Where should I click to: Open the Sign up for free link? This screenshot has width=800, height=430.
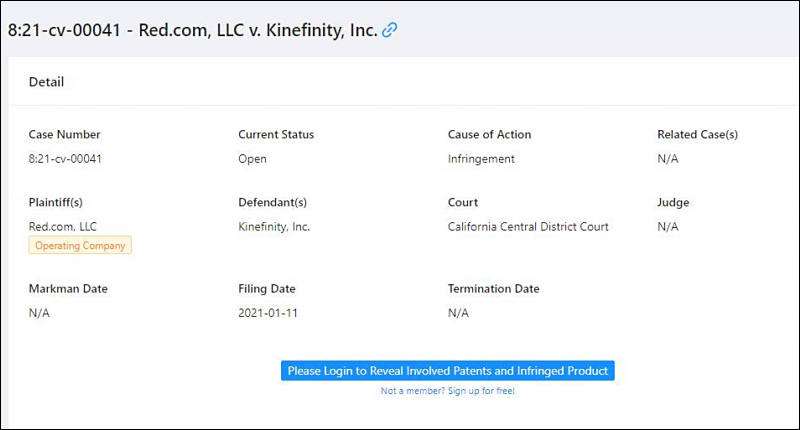(x=447, y=391)
